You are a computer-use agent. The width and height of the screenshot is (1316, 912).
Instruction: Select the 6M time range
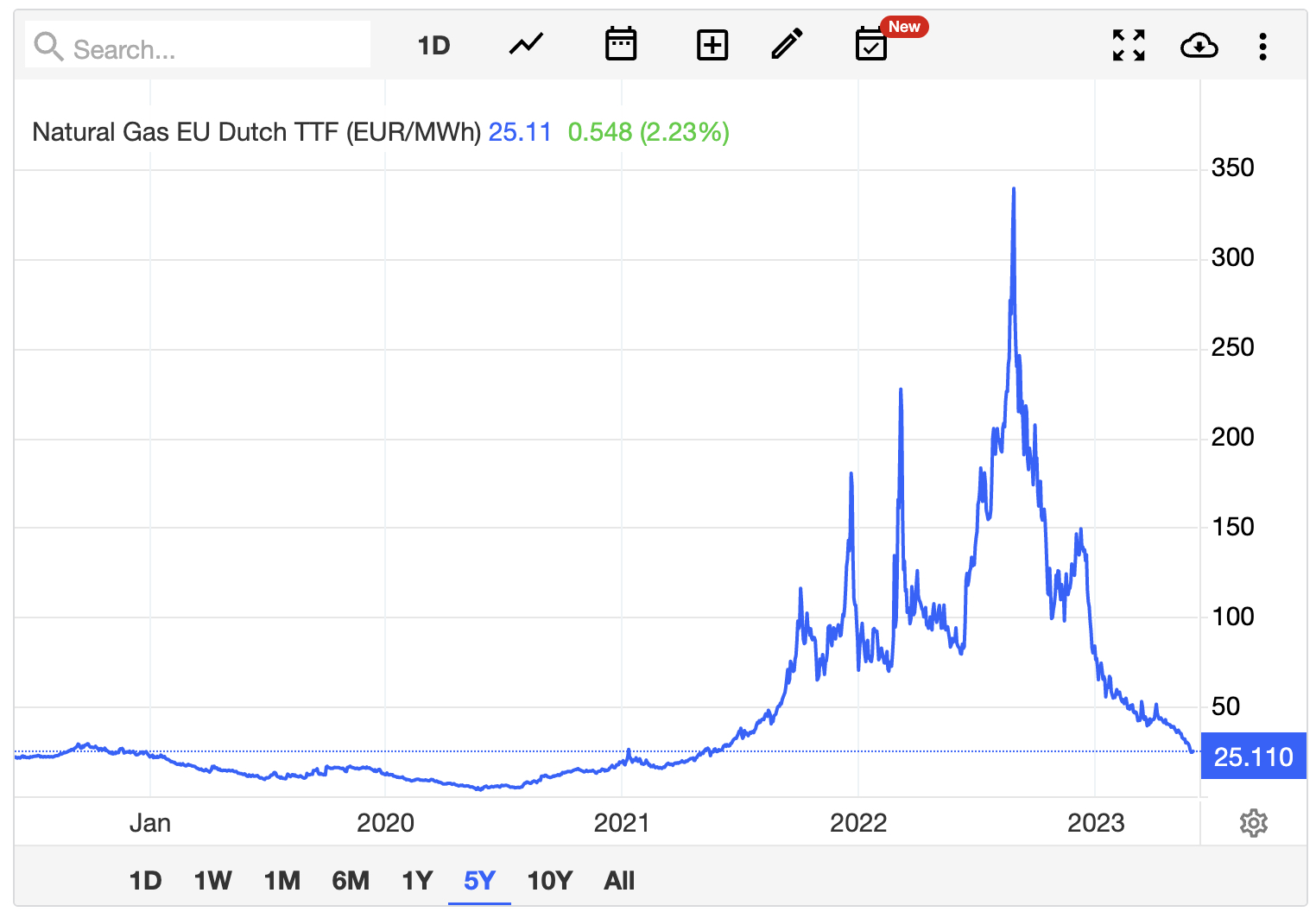click(x=351, y=881)
